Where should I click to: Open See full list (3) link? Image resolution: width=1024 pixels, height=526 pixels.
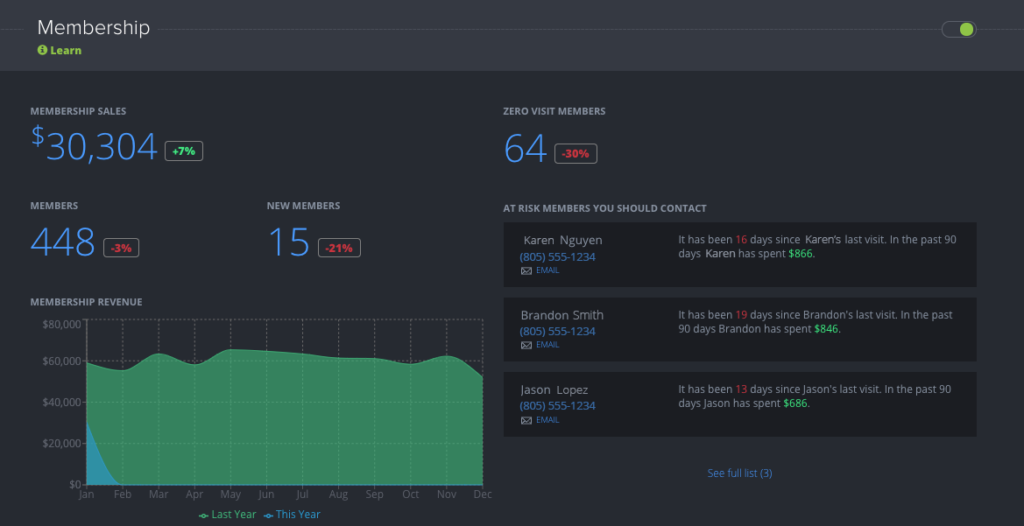click(740, 473)
